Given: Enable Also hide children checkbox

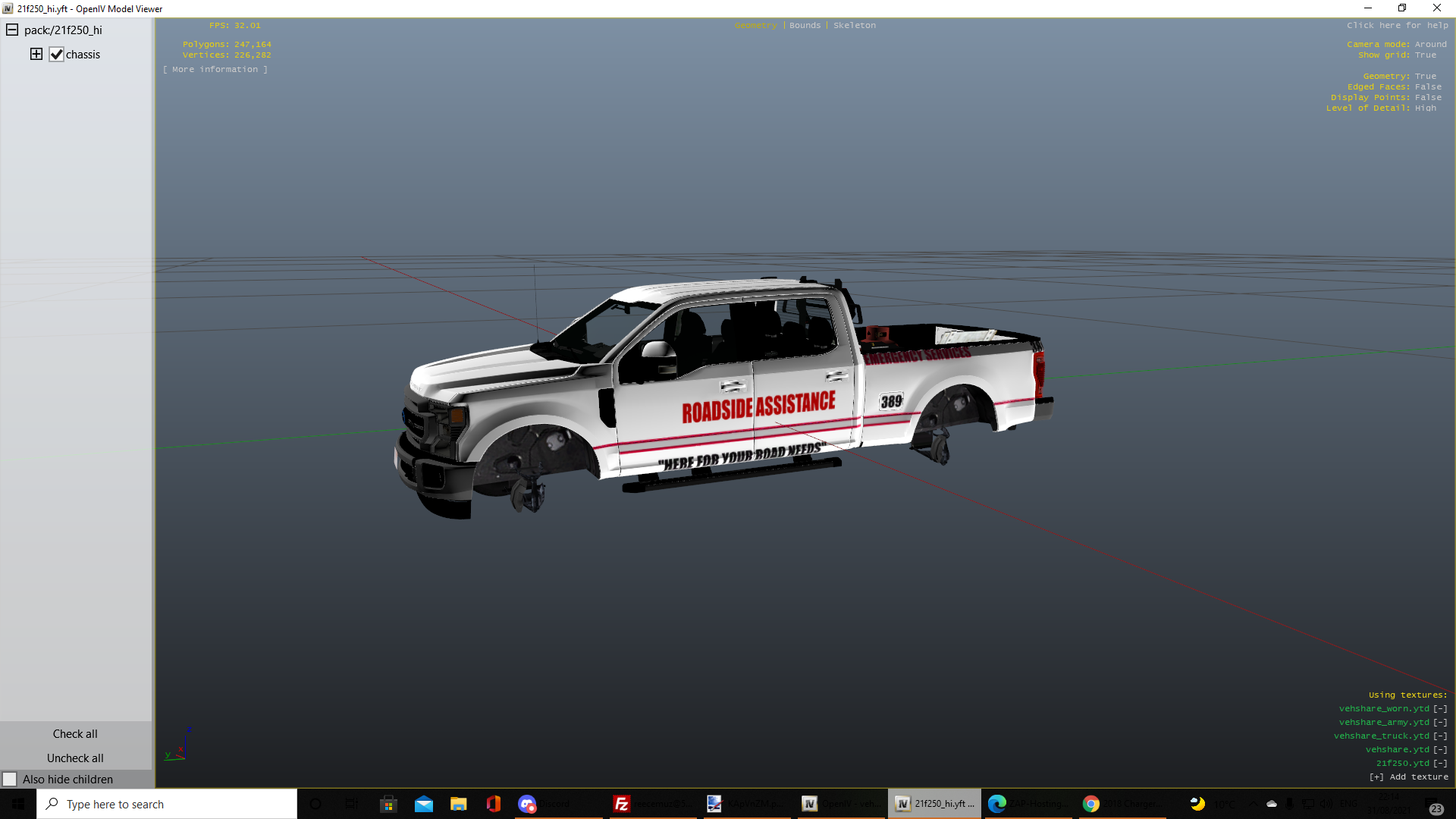Looking at the screenshot, I should coord(10,780).
